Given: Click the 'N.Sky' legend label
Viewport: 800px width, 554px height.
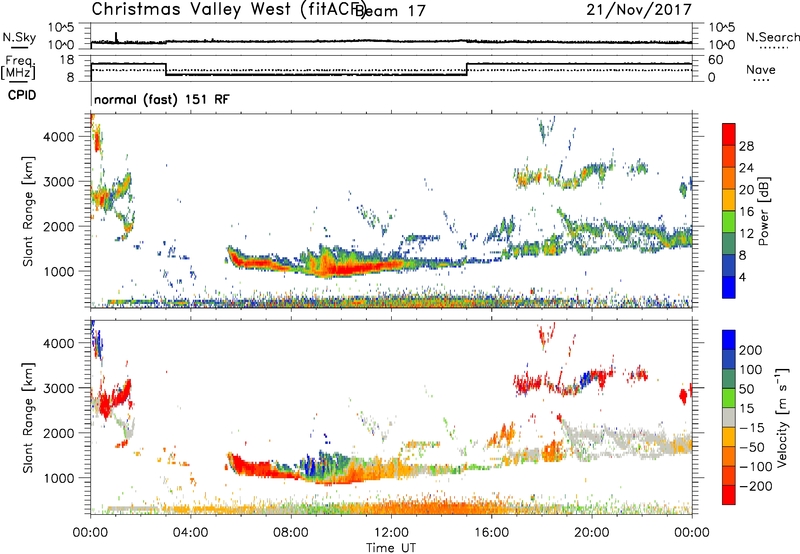Looking at the screenshot, I should 19,37.
